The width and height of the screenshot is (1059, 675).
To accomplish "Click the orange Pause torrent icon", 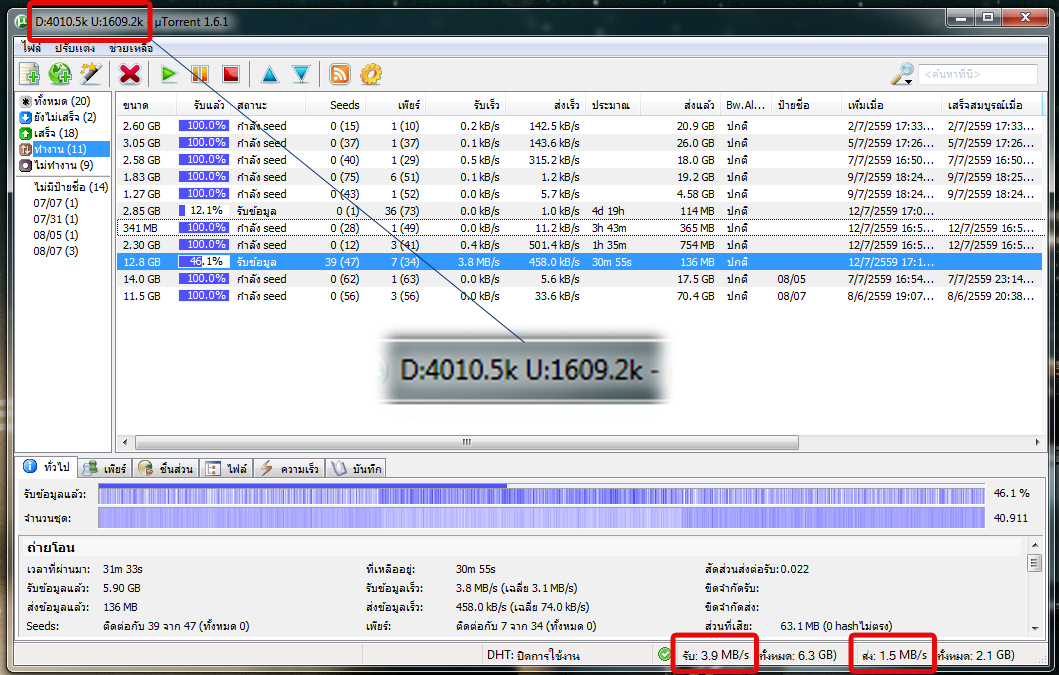I will (x=200, y=74).
